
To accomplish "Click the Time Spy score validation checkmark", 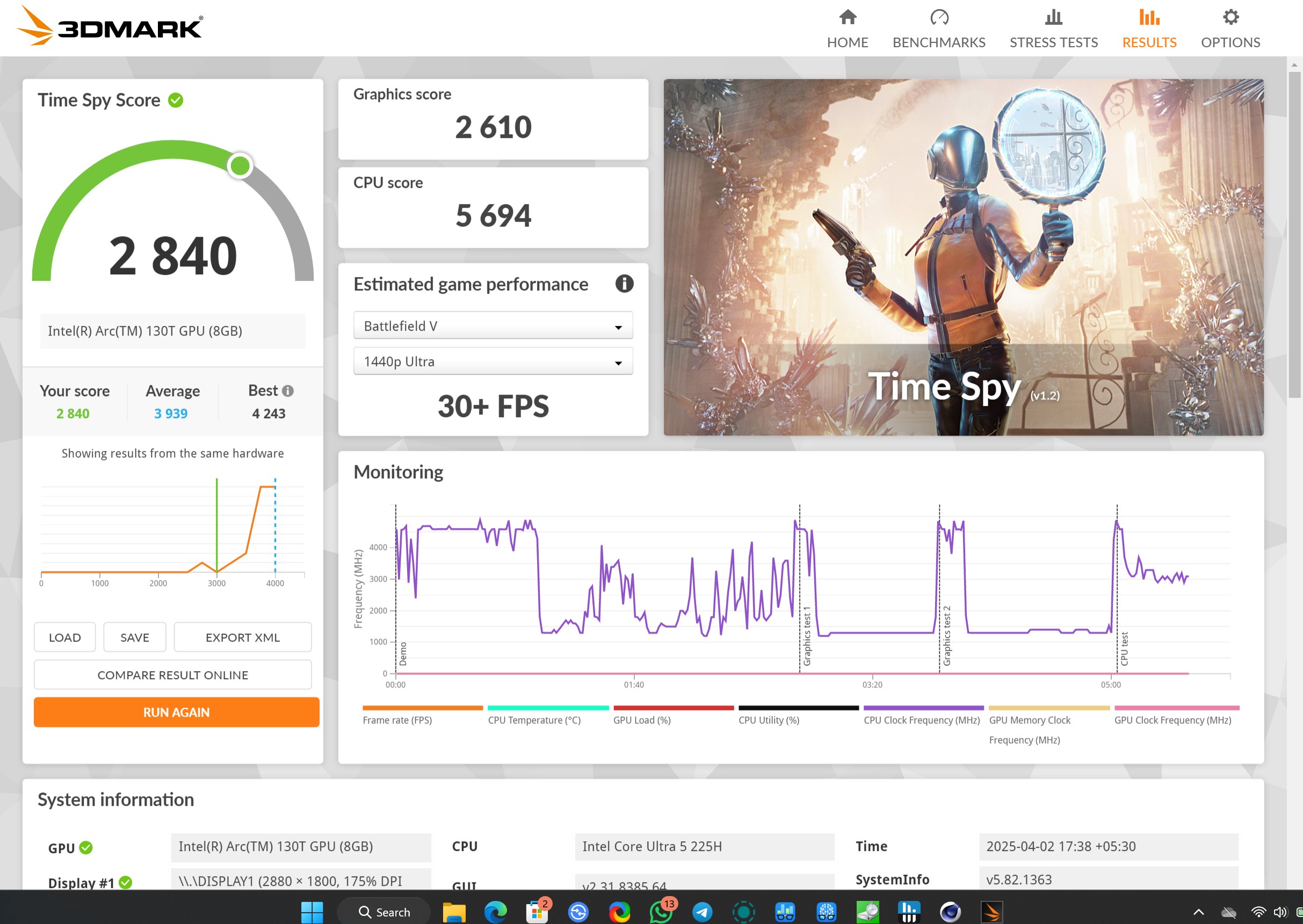I will tap(176, 100).
